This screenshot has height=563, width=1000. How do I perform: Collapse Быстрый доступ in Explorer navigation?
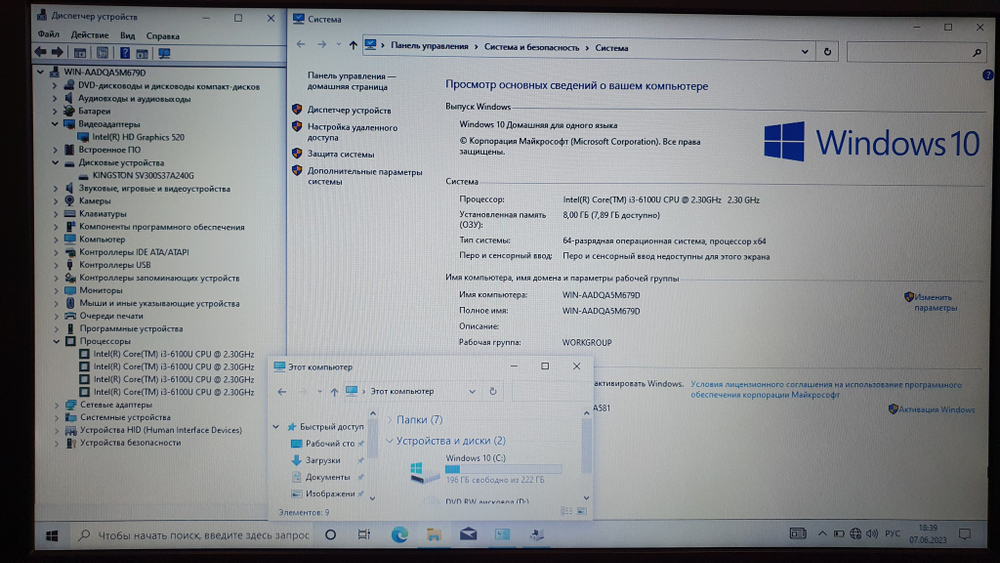pyautogui.click(x=276, y=427)
